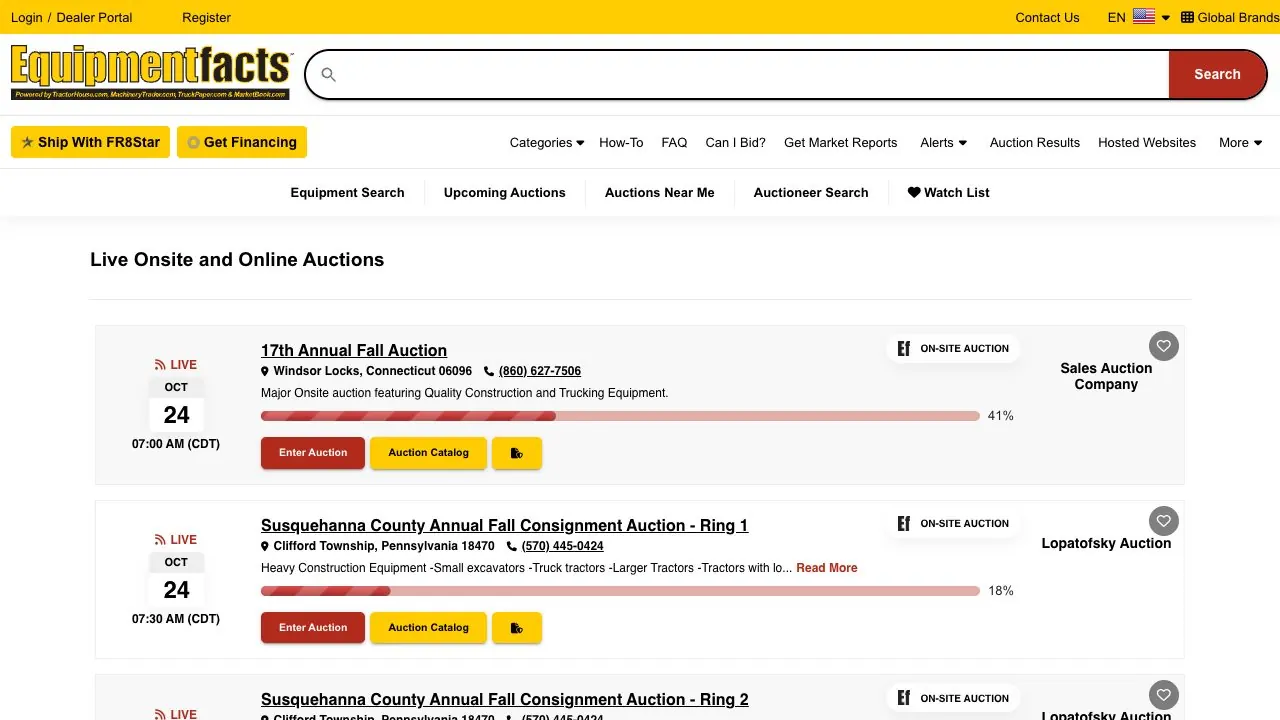Viewport: 1280px width, 720px height.
Task: Open the EN language dropdown arrow
Action: 1166,18
